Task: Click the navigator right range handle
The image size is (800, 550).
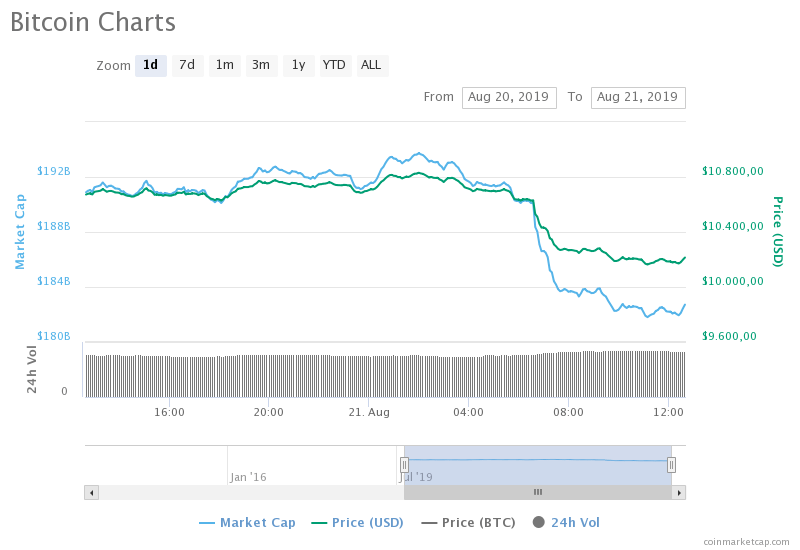Action: [x=671, y=464]
